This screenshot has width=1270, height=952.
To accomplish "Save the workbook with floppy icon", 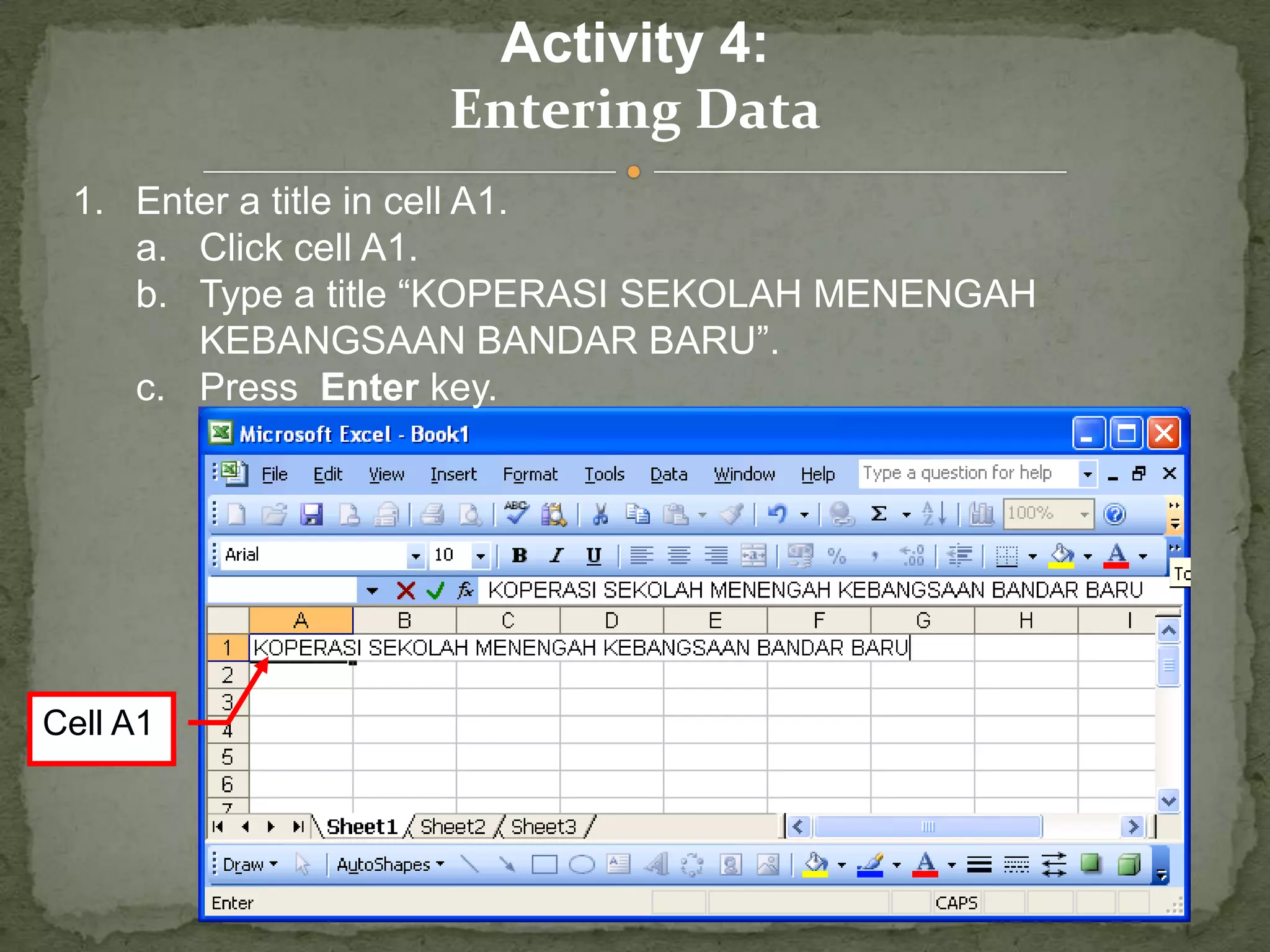I will point(311,514).
